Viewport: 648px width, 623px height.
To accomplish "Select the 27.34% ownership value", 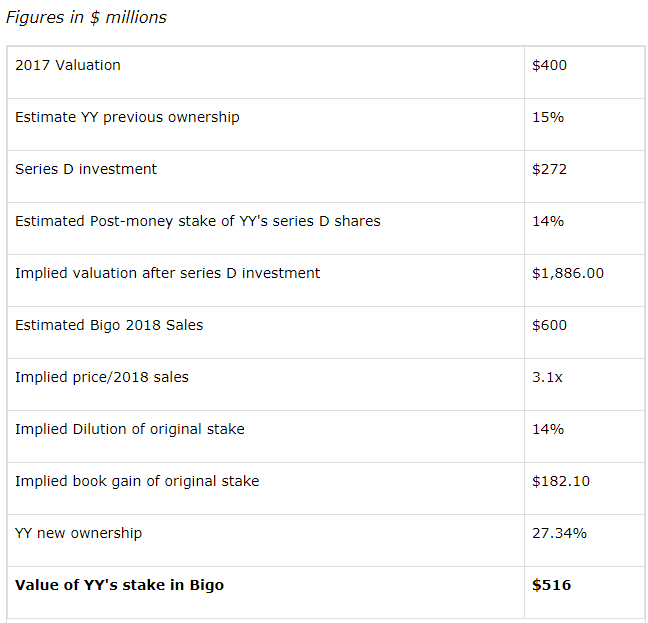I will (559, 533).
